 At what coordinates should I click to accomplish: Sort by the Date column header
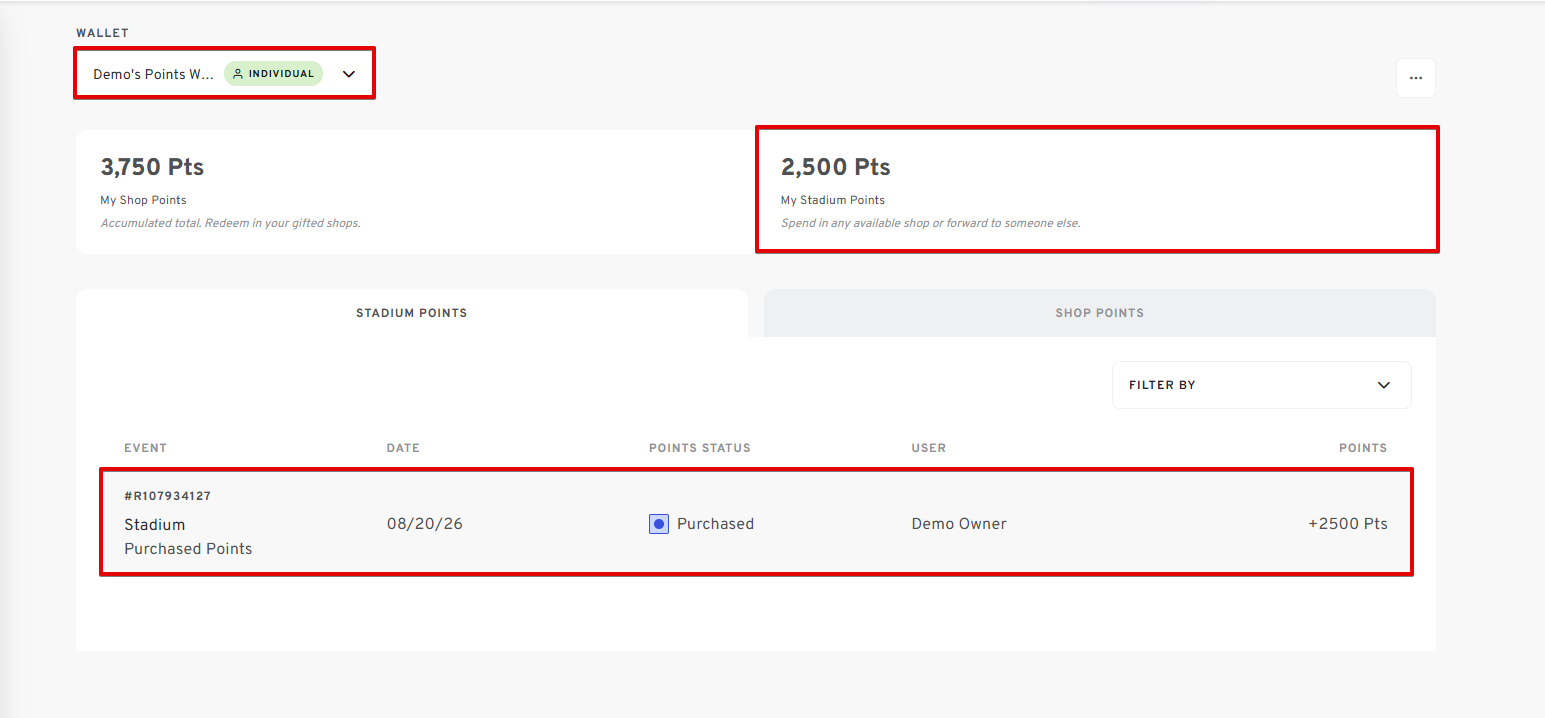click(x=403, y=448)
